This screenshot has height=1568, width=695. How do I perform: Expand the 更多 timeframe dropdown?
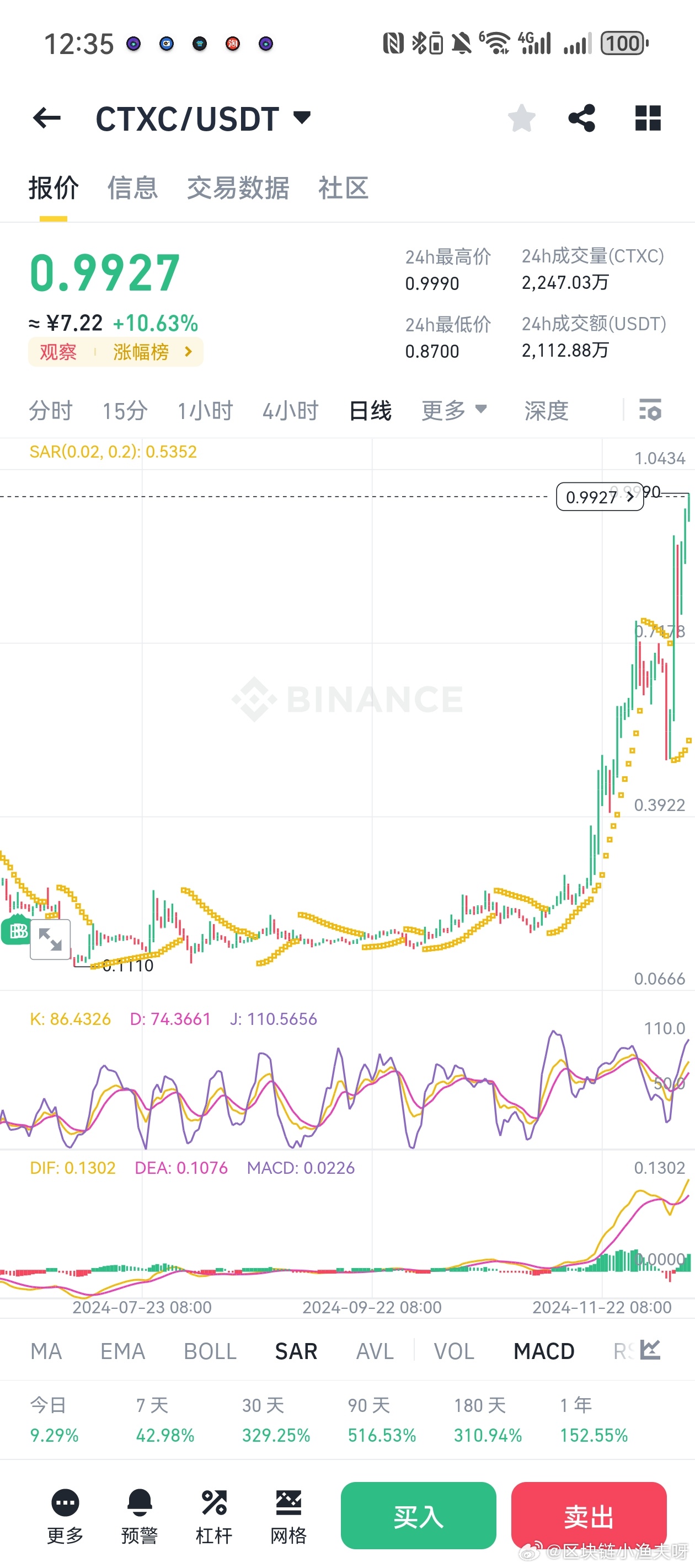[x=455, y=410]
